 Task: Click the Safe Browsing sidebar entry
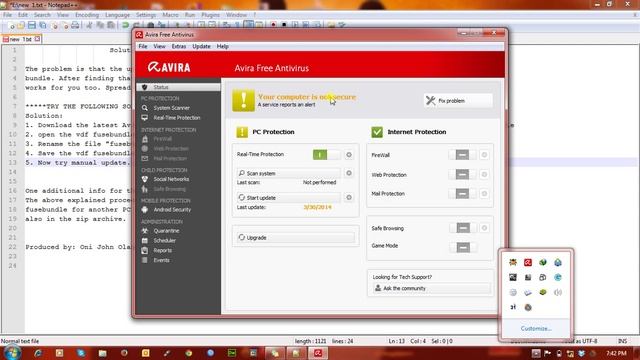pos(169,189)
